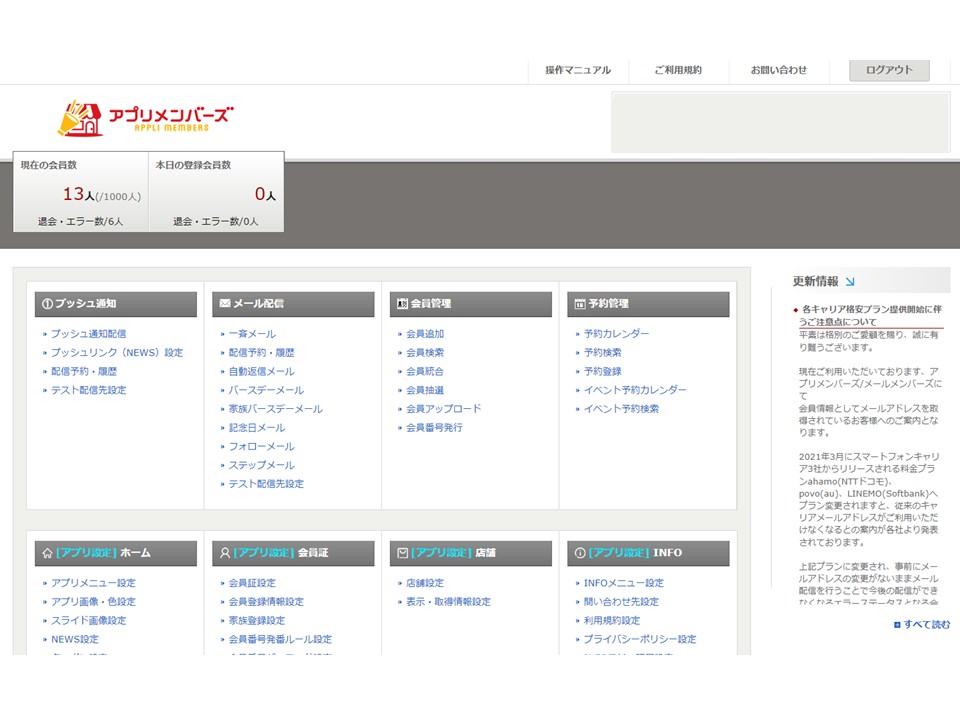Click the 予約管理 calendar header icon

(579, 304)
